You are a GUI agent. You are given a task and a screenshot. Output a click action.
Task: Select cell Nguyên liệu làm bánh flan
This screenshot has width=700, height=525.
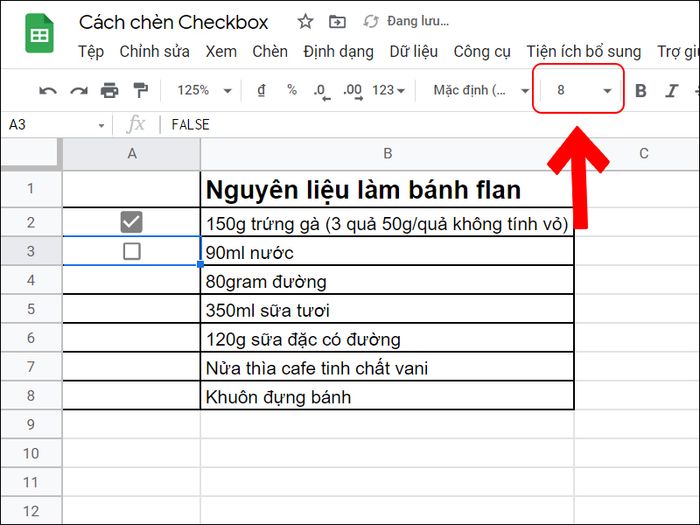click(x=387, y=189)
